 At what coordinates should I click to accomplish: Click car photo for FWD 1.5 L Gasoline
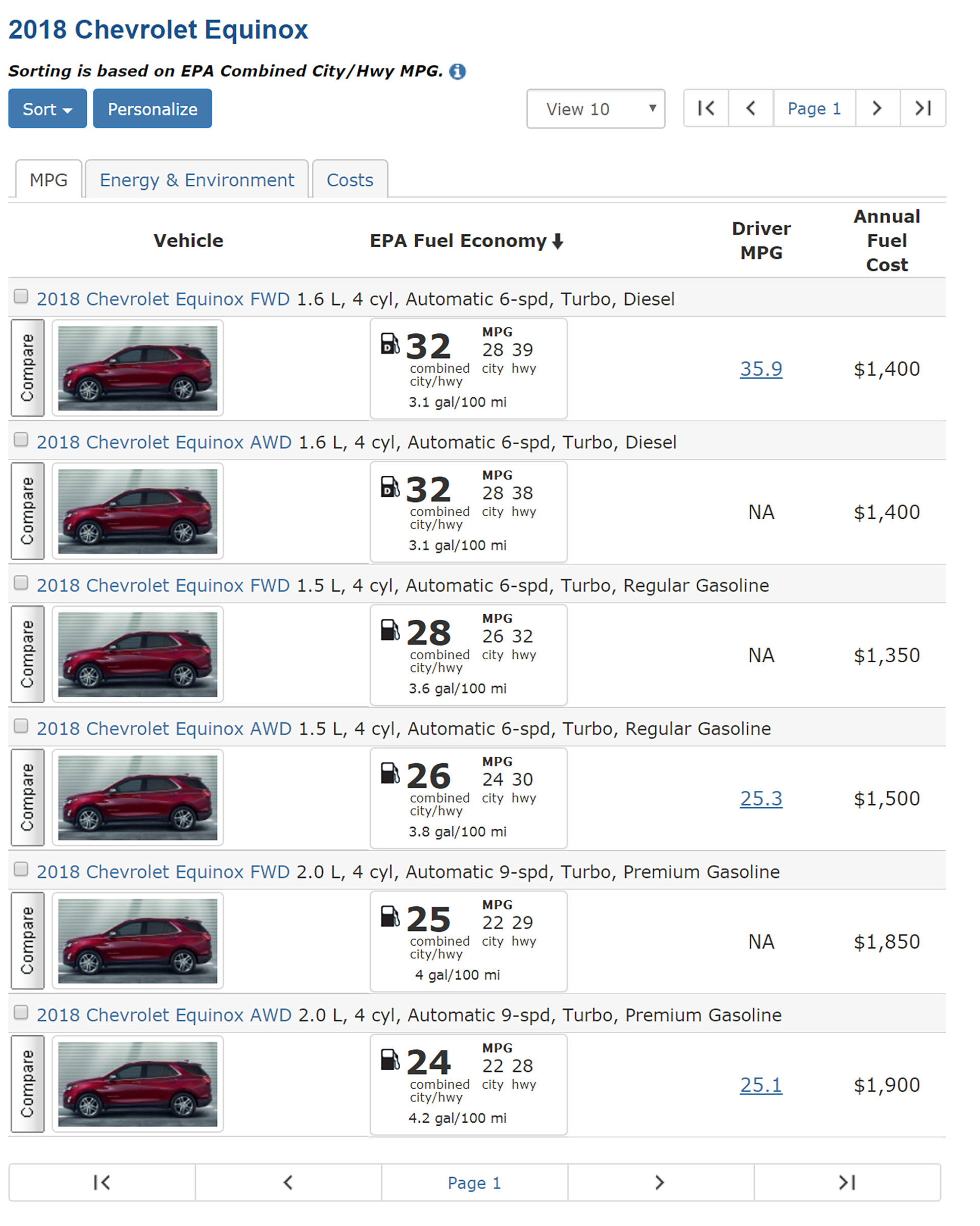(x=138, y=655)
